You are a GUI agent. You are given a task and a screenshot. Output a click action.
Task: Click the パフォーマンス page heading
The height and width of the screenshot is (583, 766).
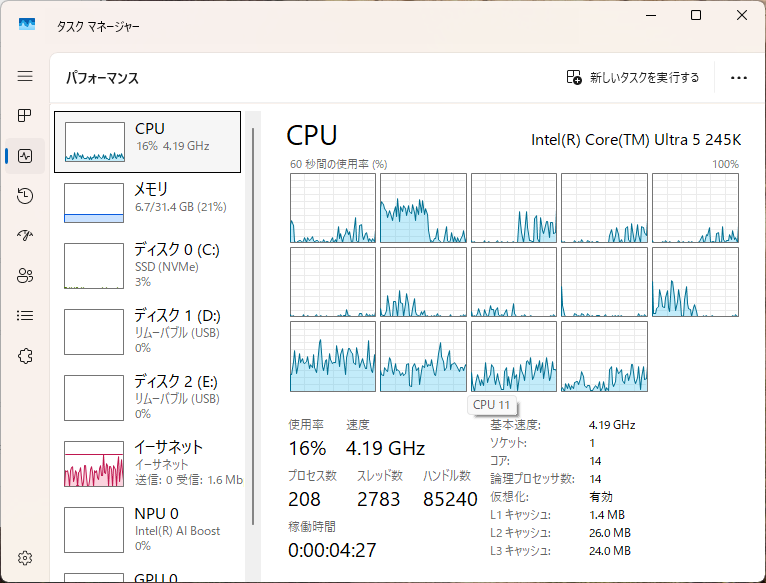(103, 78)
